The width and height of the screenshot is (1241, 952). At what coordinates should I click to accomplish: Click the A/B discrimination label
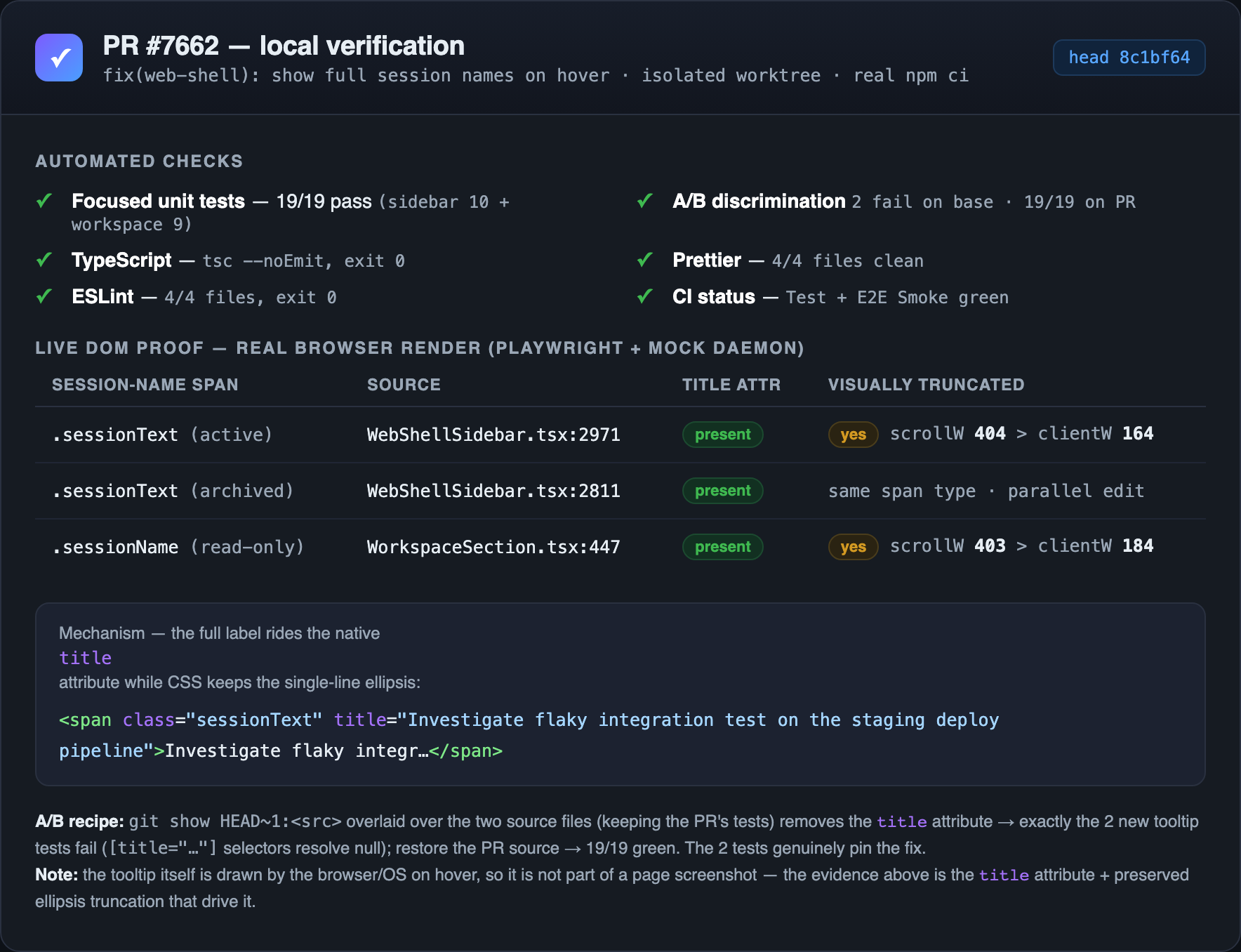pyautogui.click(x=759, y=201)
